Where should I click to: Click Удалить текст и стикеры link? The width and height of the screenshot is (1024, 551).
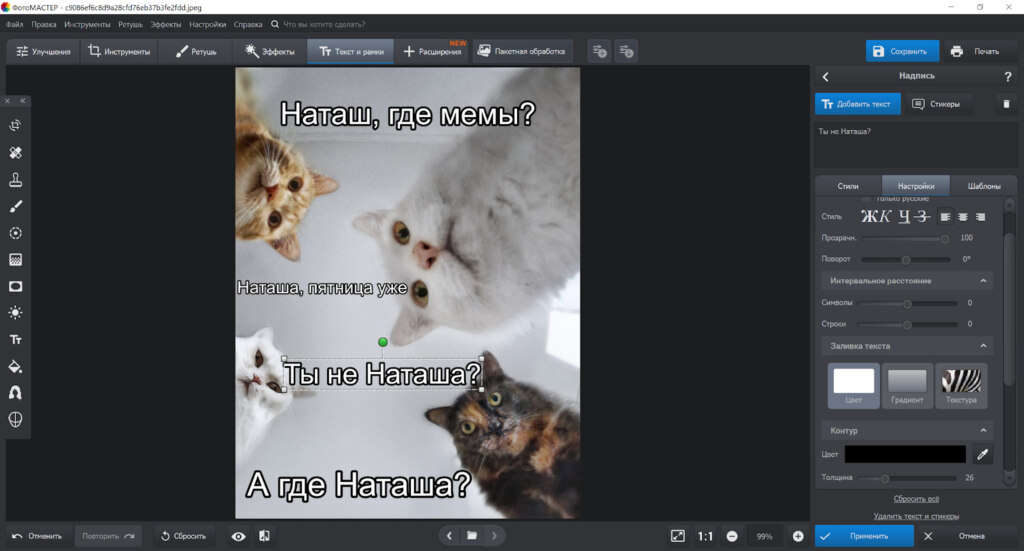click(x=916, y=516)
